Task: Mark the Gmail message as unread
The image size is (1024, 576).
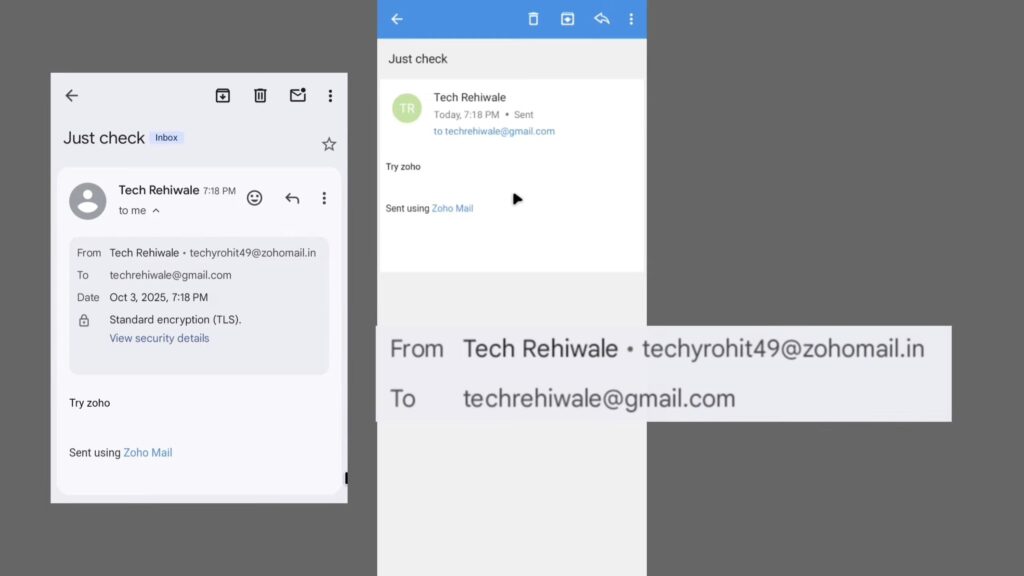Action: [x=297, y=96]
